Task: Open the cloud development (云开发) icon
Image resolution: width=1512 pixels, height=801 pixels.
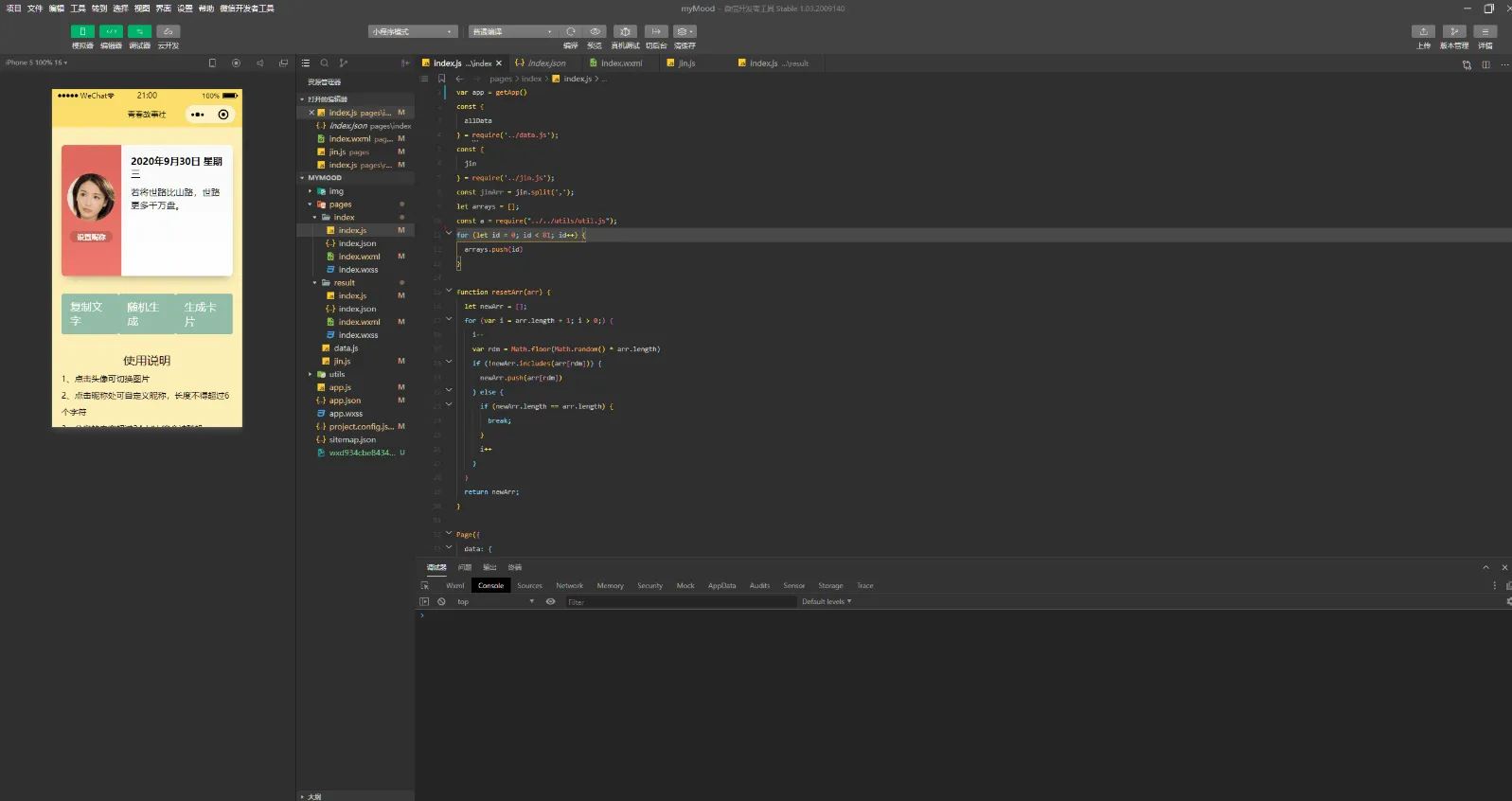Action: click(x=168, y=31)
